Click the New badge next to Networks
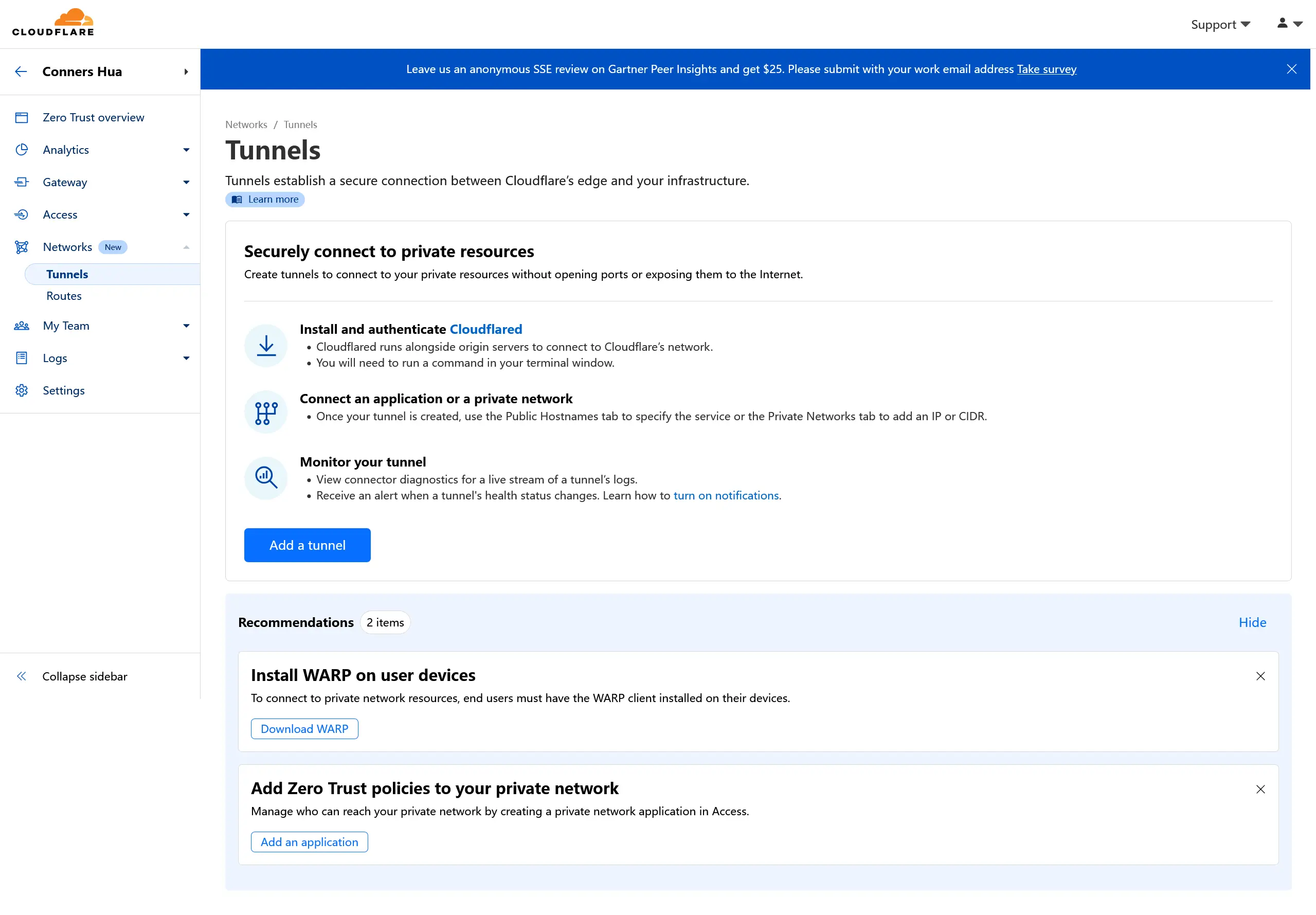Image resolution: width=1316 pixels, height=915 pixels. pos(113,247)
